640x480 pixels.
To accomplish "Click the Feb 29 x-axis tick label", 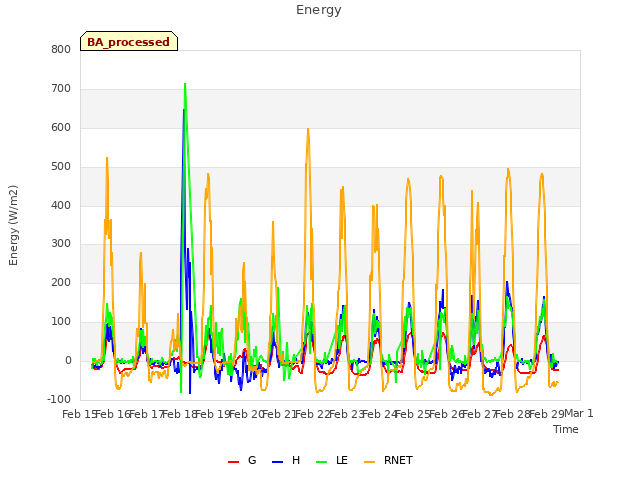I will [546, 414].
